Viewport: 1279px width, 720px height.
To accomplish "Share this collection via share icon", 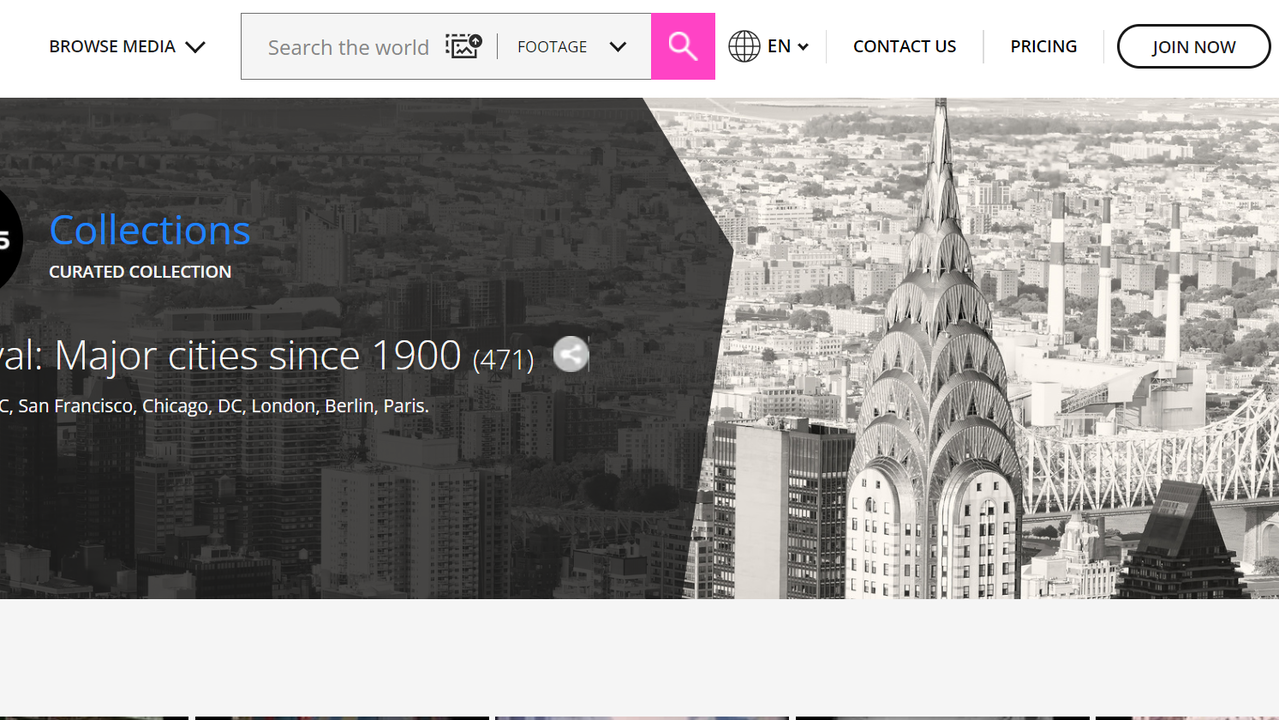I will pyautogui.click(x=571, y=354).
